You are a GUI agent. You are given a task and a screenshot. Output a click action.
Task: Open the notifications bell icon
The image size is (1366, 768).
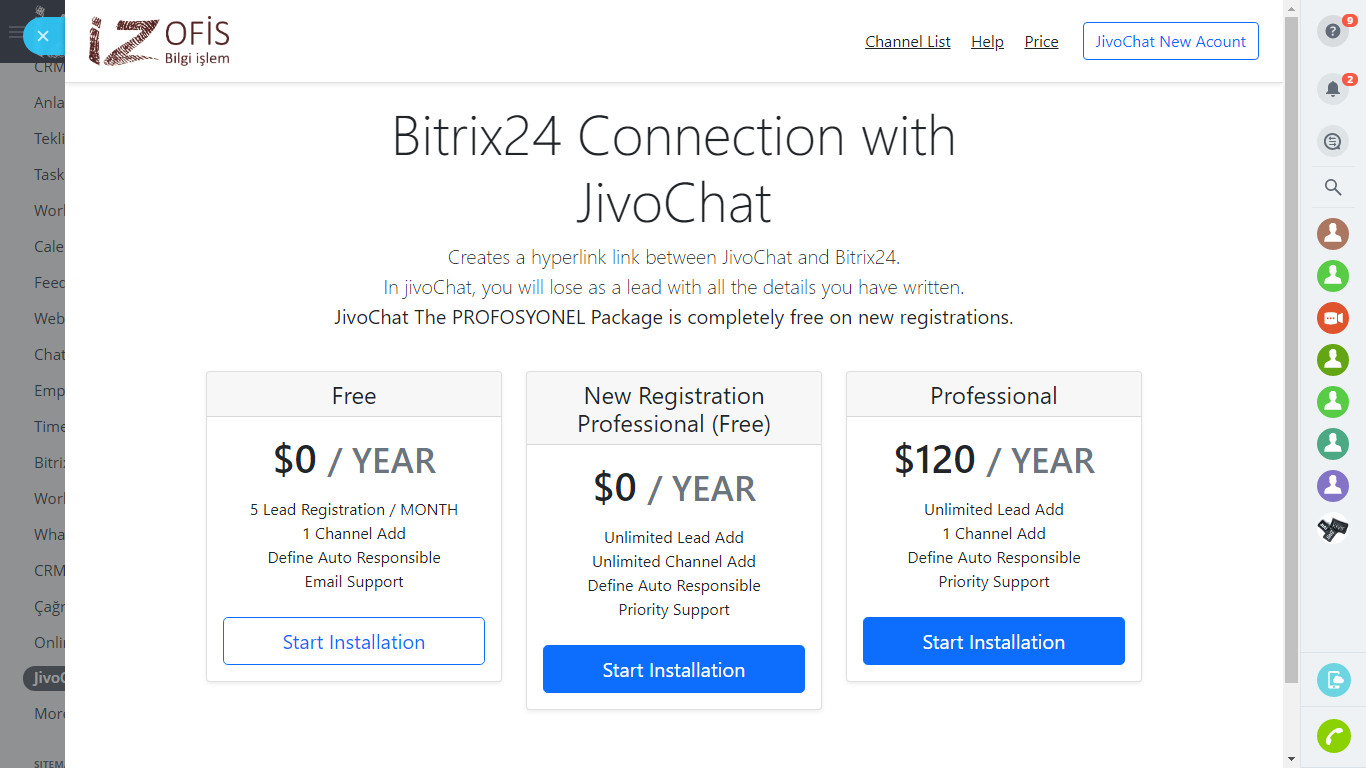point(1332,89)
